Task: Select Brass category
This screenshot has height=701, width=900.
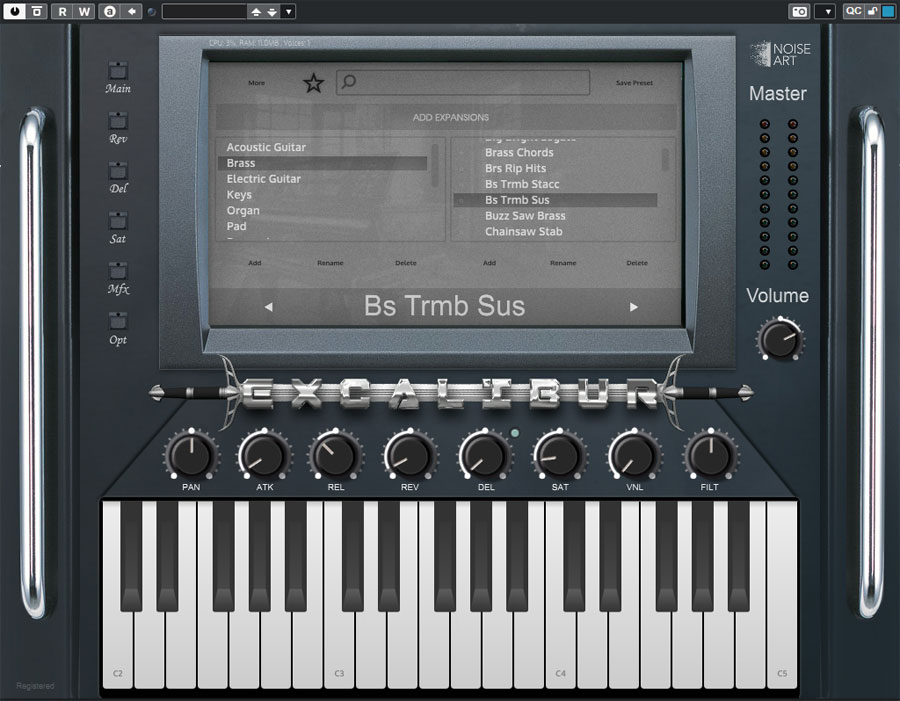Action: 322,163
